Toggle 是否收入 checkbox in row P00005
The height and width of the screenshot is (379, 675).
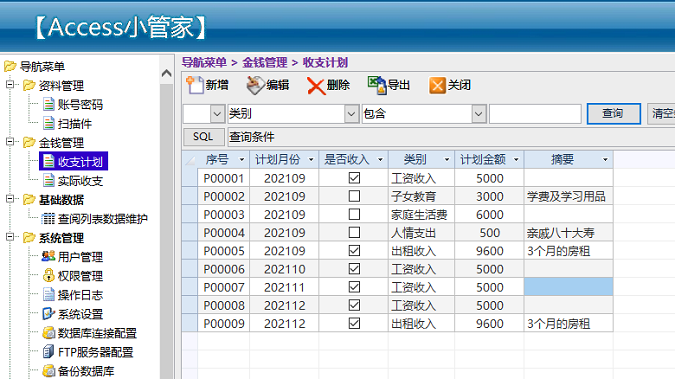pyautogui.click(x=354, y=250)
